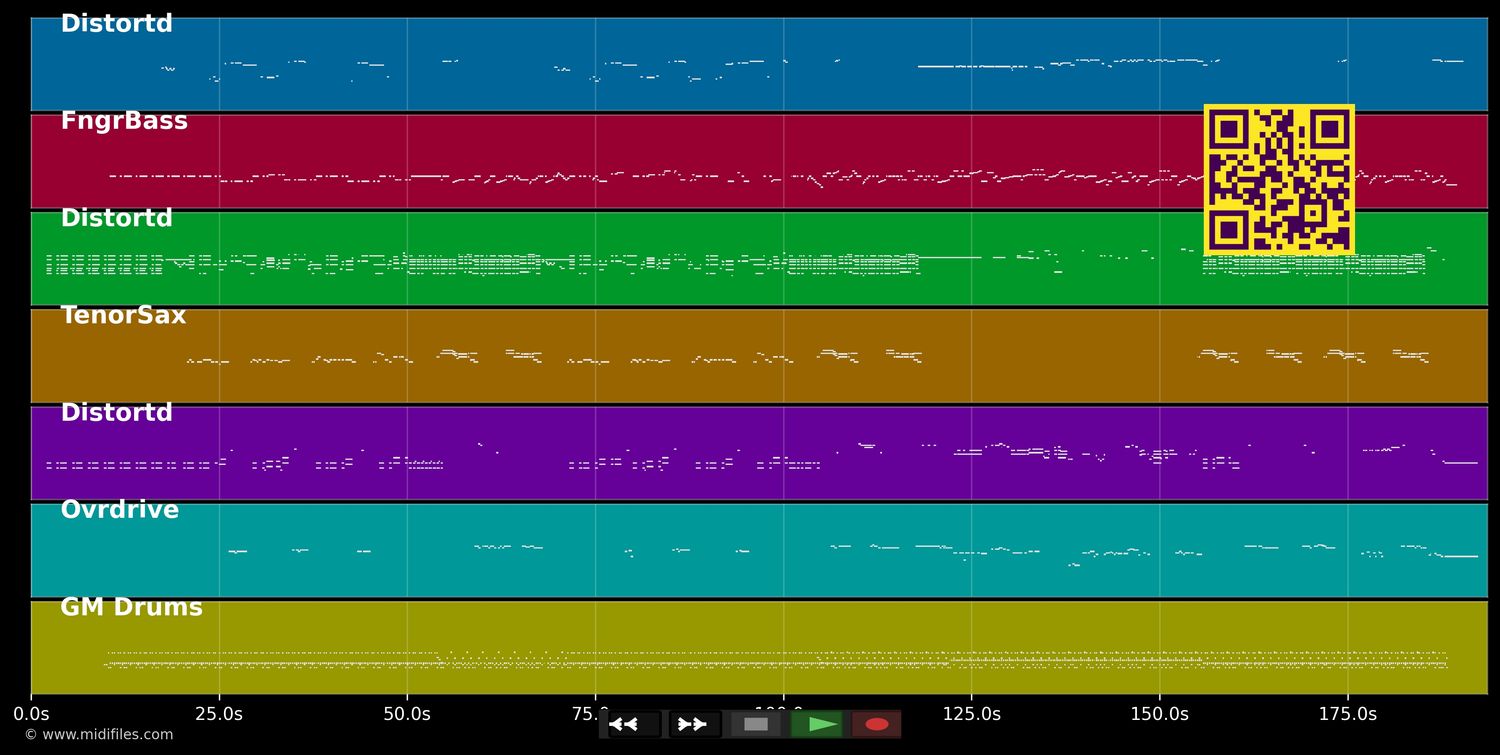Viewport: 1500px width, 755px height.
Task: Start recording with the red record button
Action: point(877,724)
